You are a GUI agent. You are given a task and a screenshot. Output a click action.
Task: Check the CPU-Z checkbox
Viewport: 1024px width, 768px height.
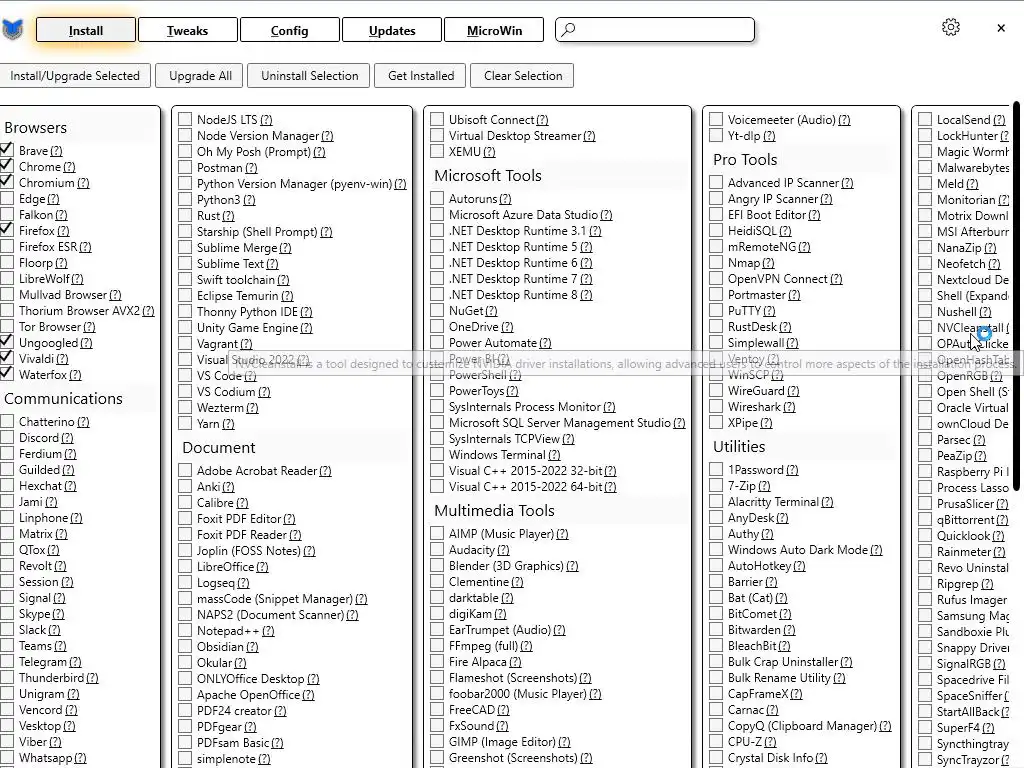point(716,742)
